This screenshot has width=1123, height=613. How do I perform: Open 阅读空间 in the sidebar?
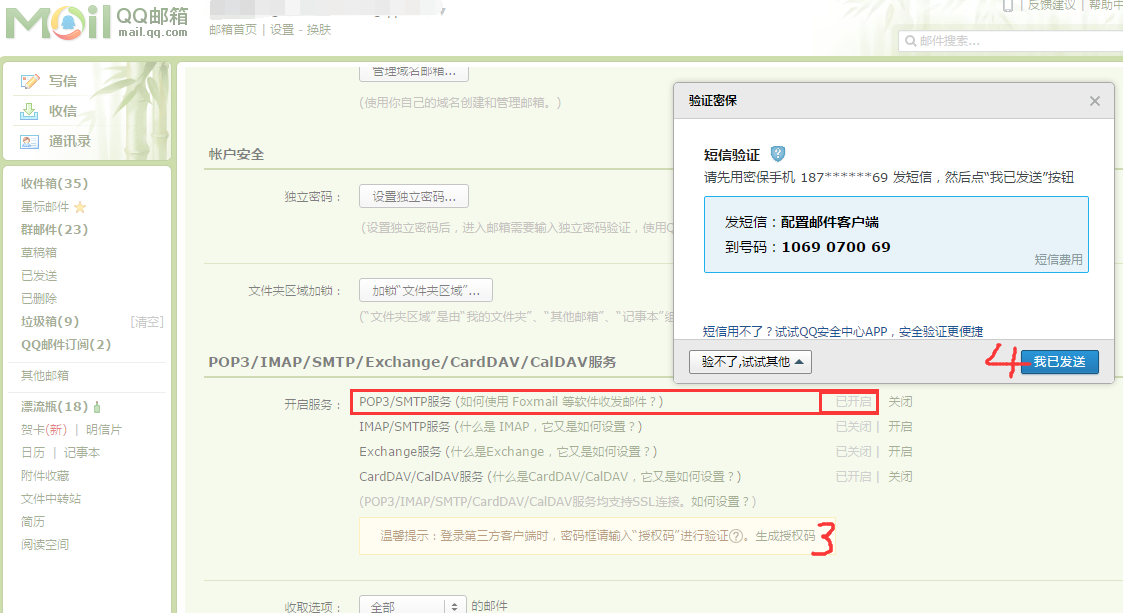(44, 544)
